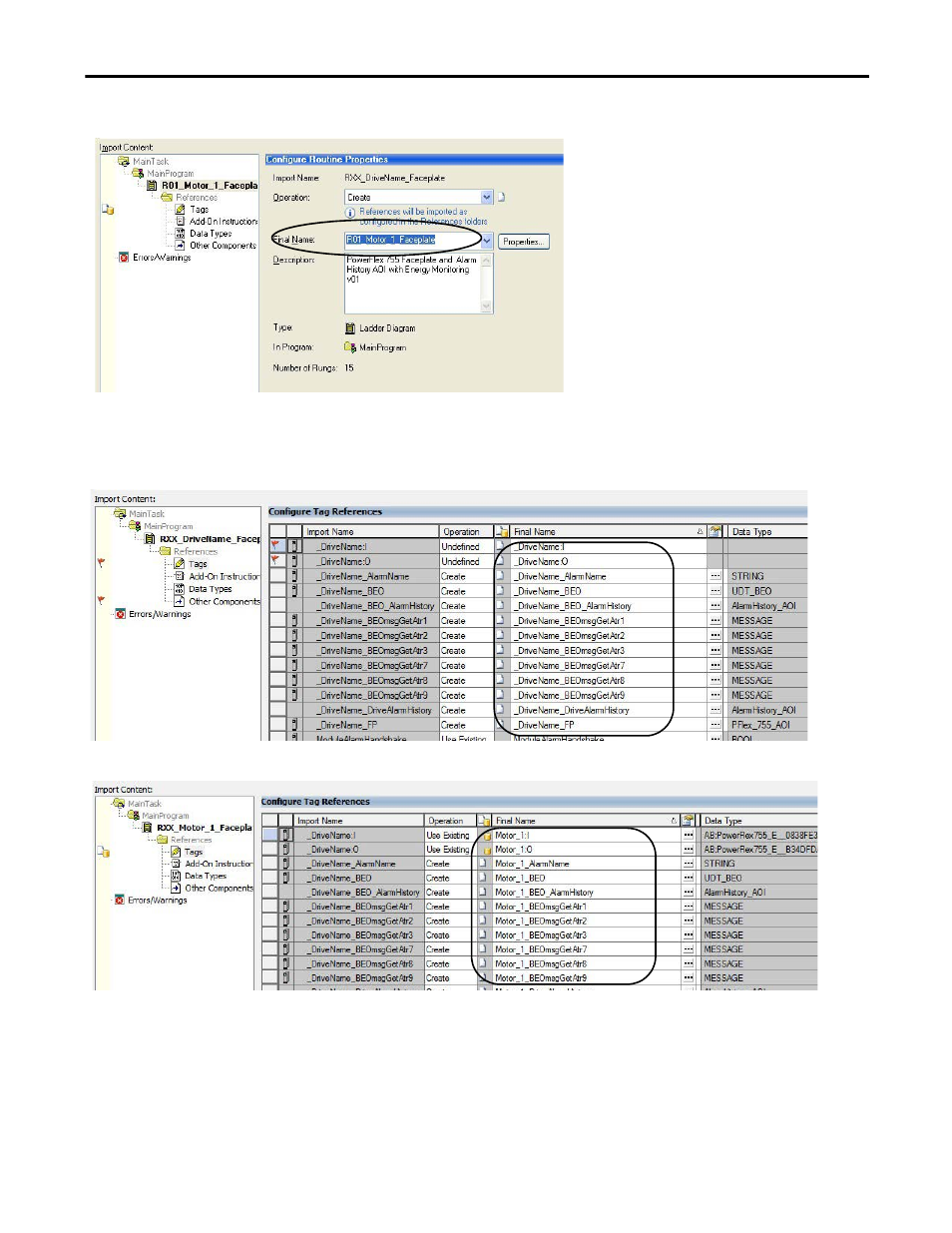
Task: Select RXX_Motor_1_Facepla routine in bottom tree
Action: (x=204, y=828)
